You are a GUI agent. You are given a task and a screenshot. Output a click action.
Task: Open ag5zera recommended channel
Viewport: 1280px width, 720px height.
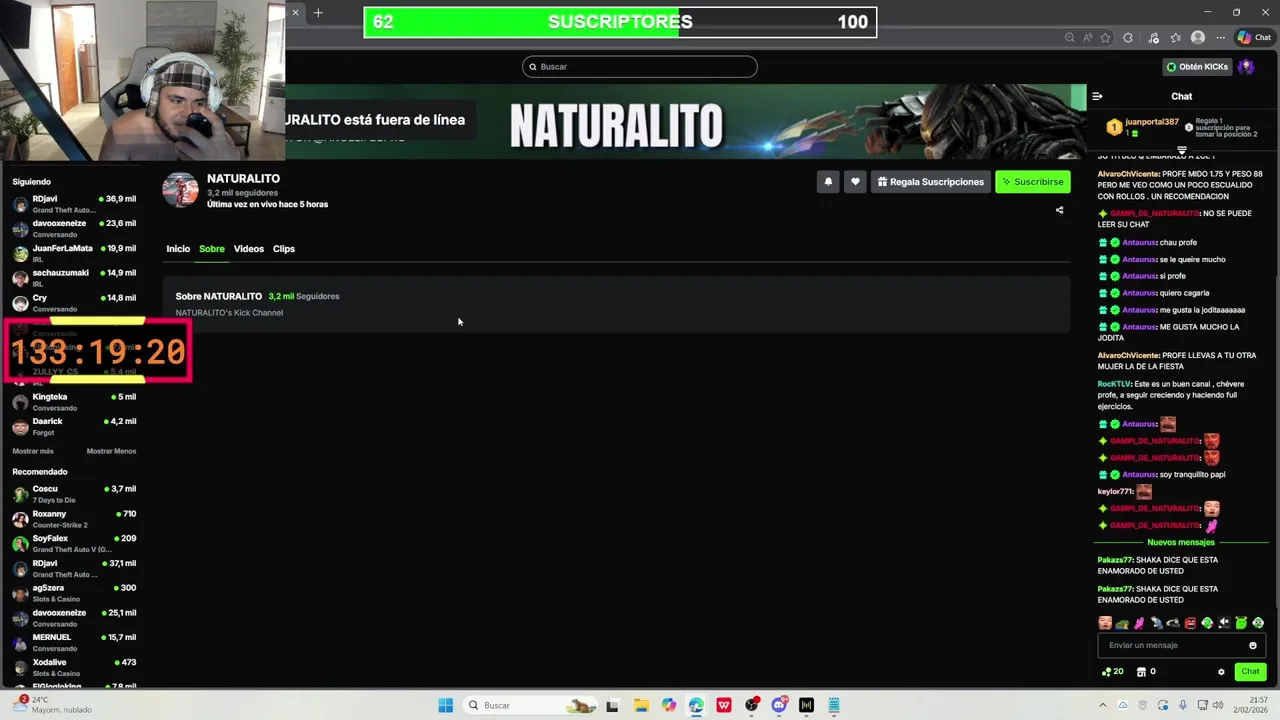74,593
